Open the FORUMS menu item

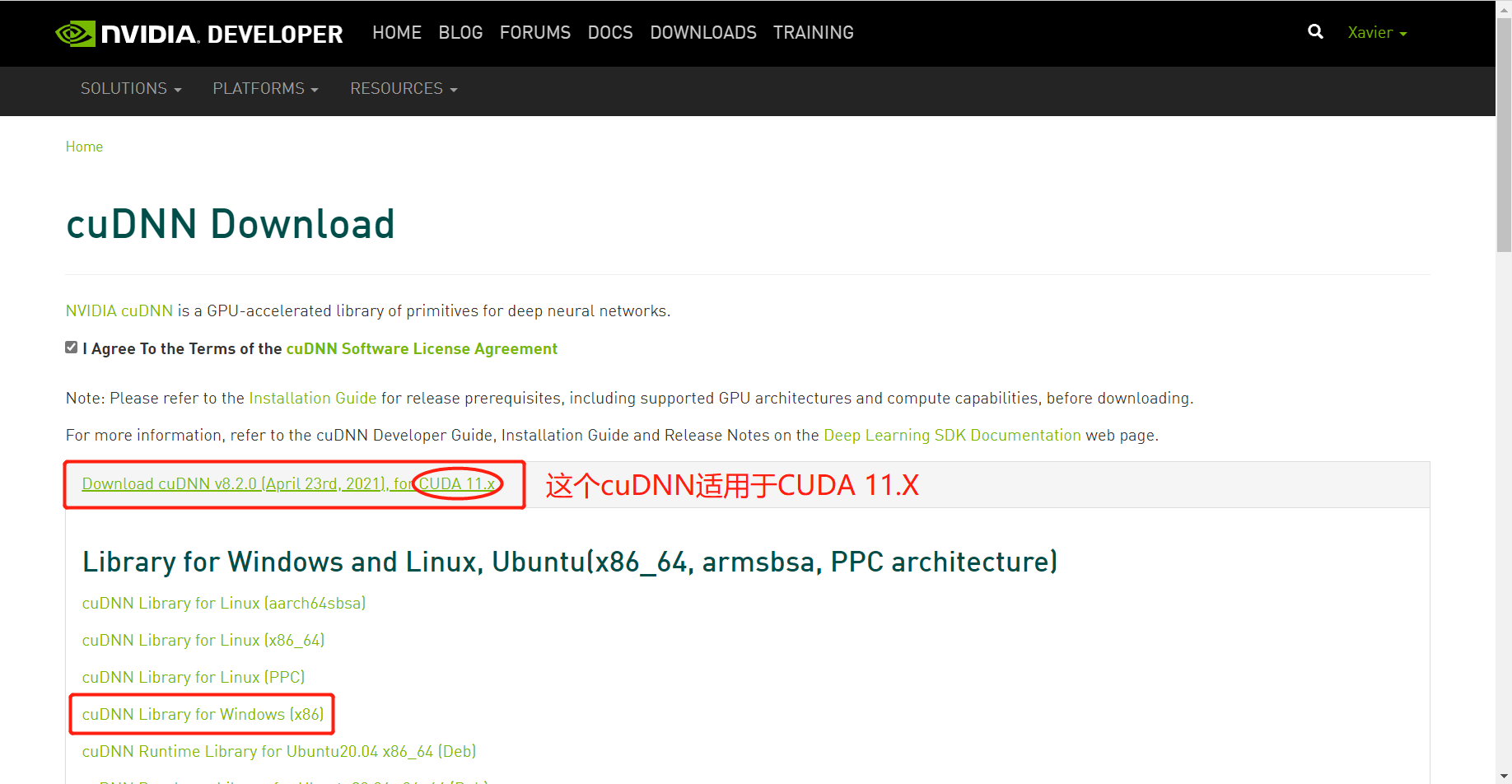(x=535, y=33)
